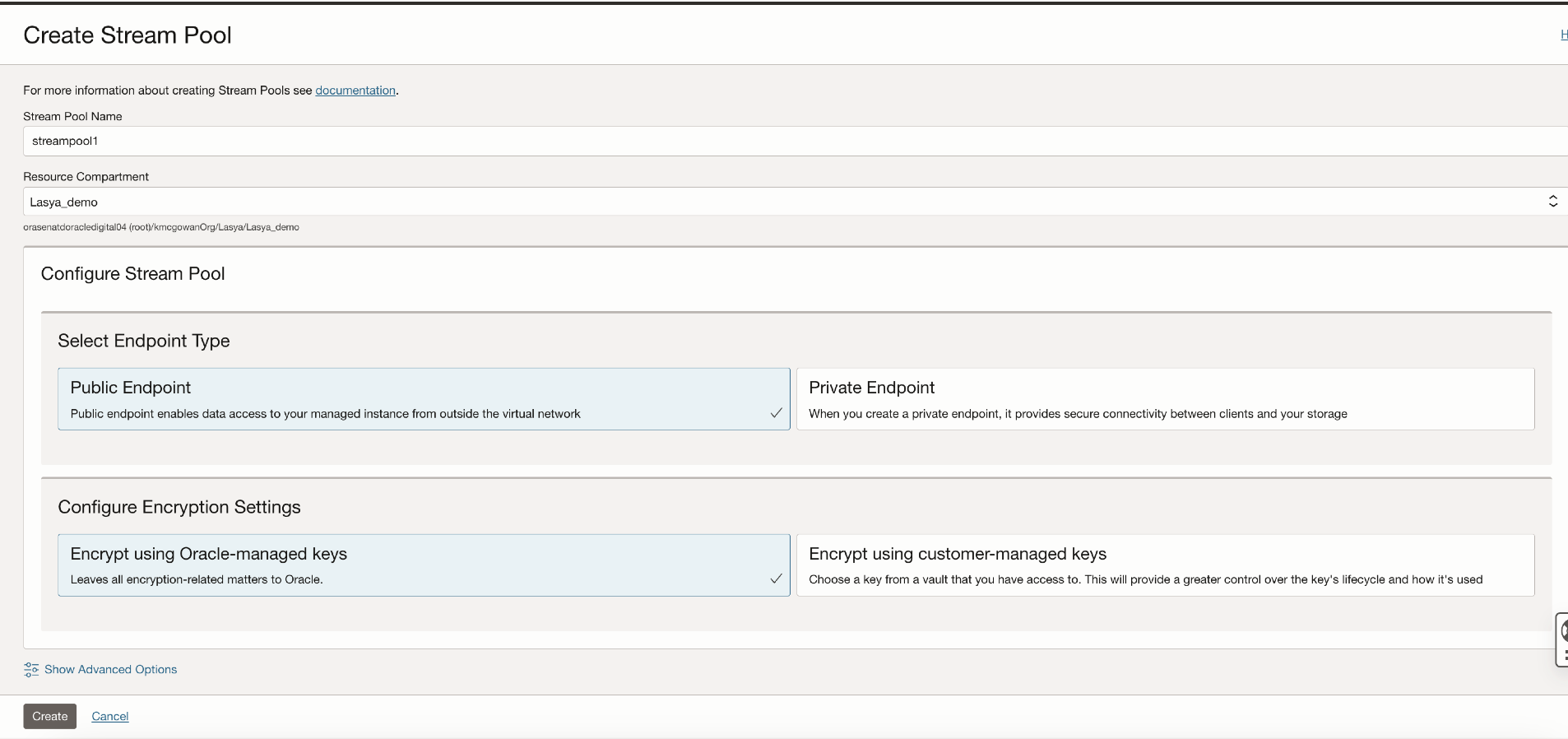Select the Private Endpoint option
1568x739 pixels.
point(1164,399)
